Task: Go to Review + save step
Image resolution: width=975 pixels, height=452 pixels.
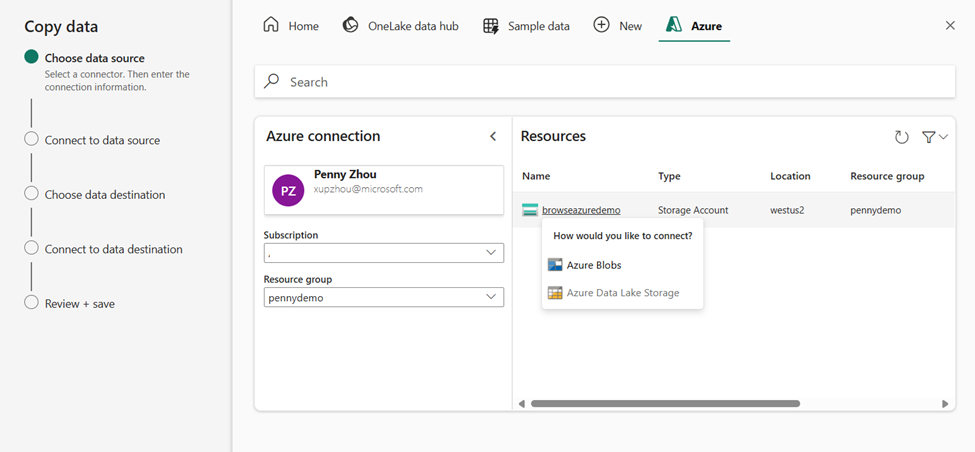Action: pos(80,304)
